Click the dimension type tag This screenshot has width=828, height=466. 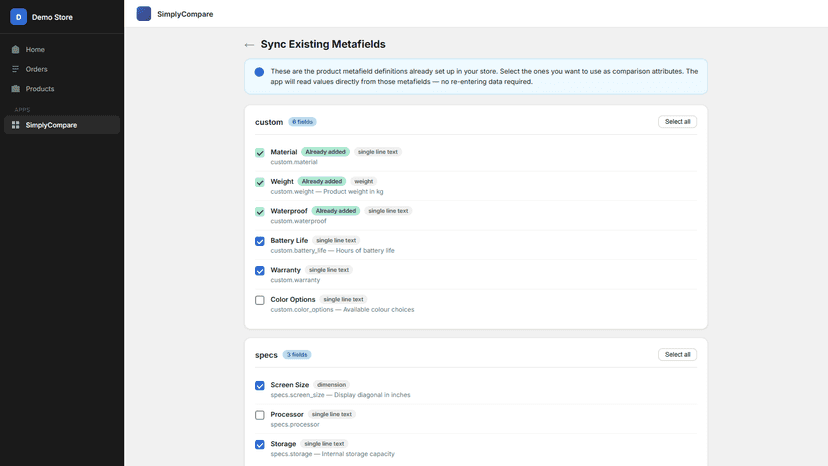point(332,385)
